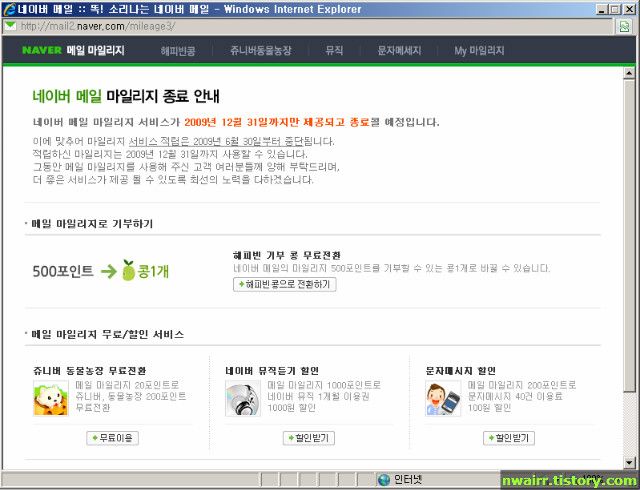Click 할인받기 under 문자메시지 할인

pyautogui.click(x=509, y=438)
